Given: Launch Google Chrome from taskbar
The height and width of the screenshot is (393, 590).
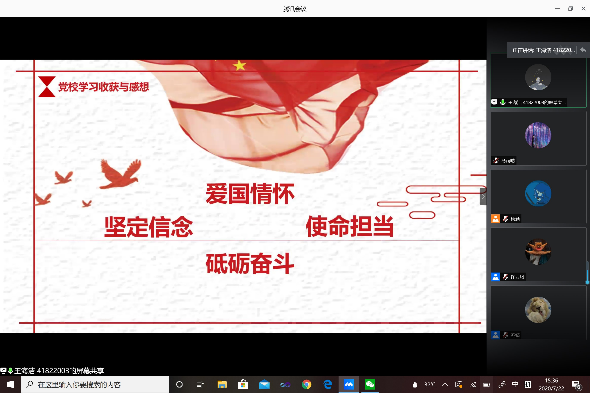Looking at the screenshot, I should 307,384.
